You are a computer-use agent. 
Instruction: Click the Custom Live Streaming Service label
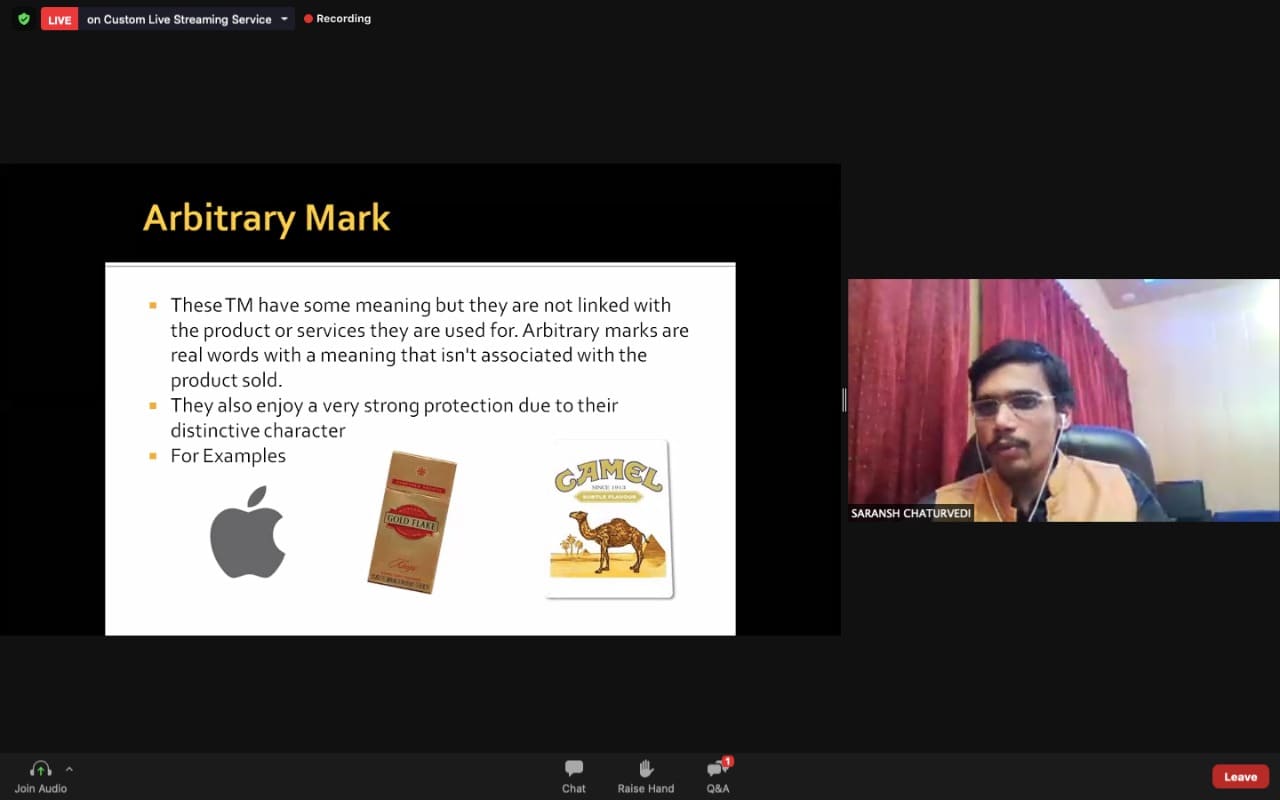[178, 19]
